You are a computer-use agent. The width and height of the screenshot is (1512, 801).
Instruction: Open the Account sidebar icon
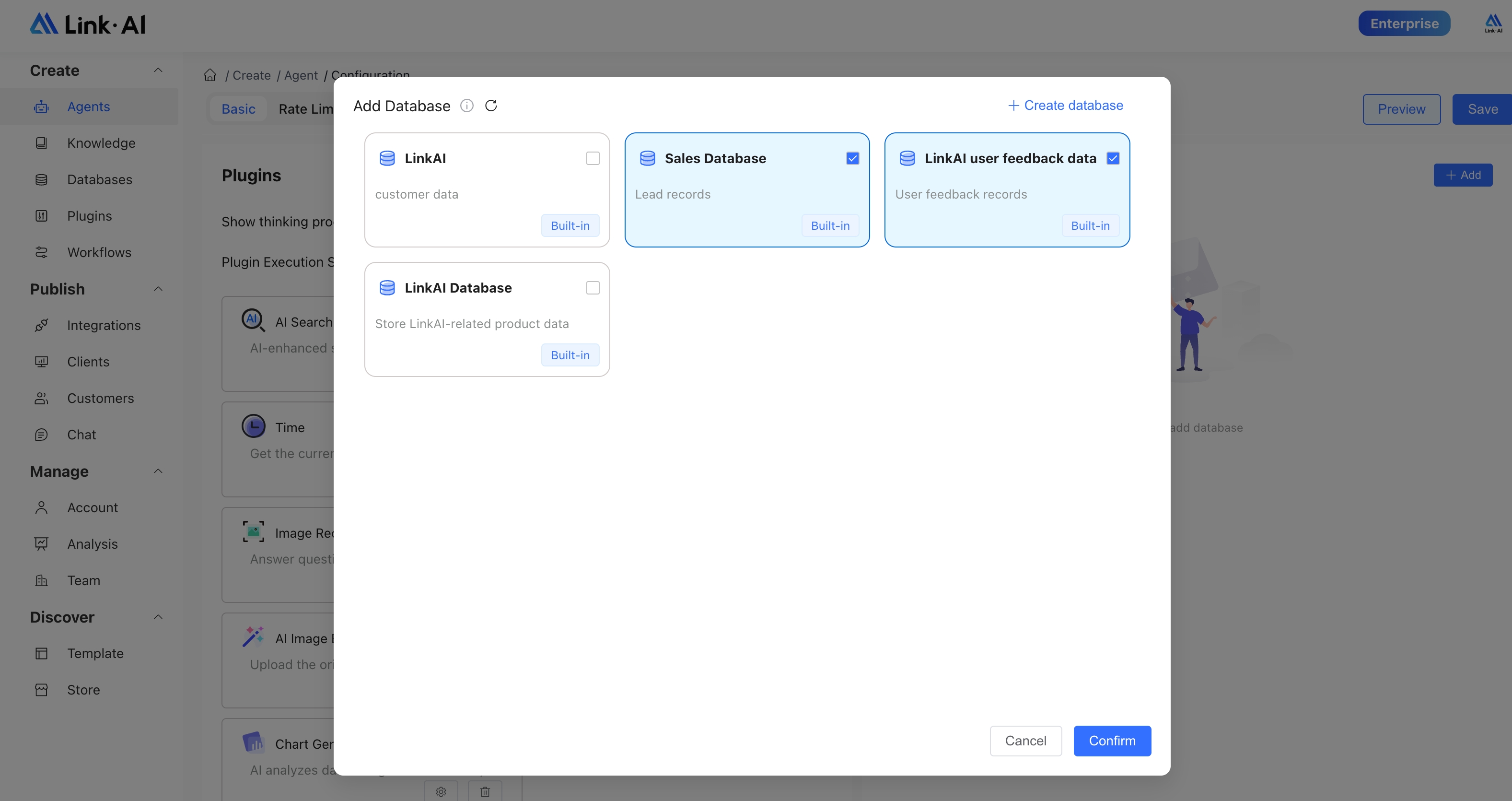pyautogui.click(x=41, y=507)
